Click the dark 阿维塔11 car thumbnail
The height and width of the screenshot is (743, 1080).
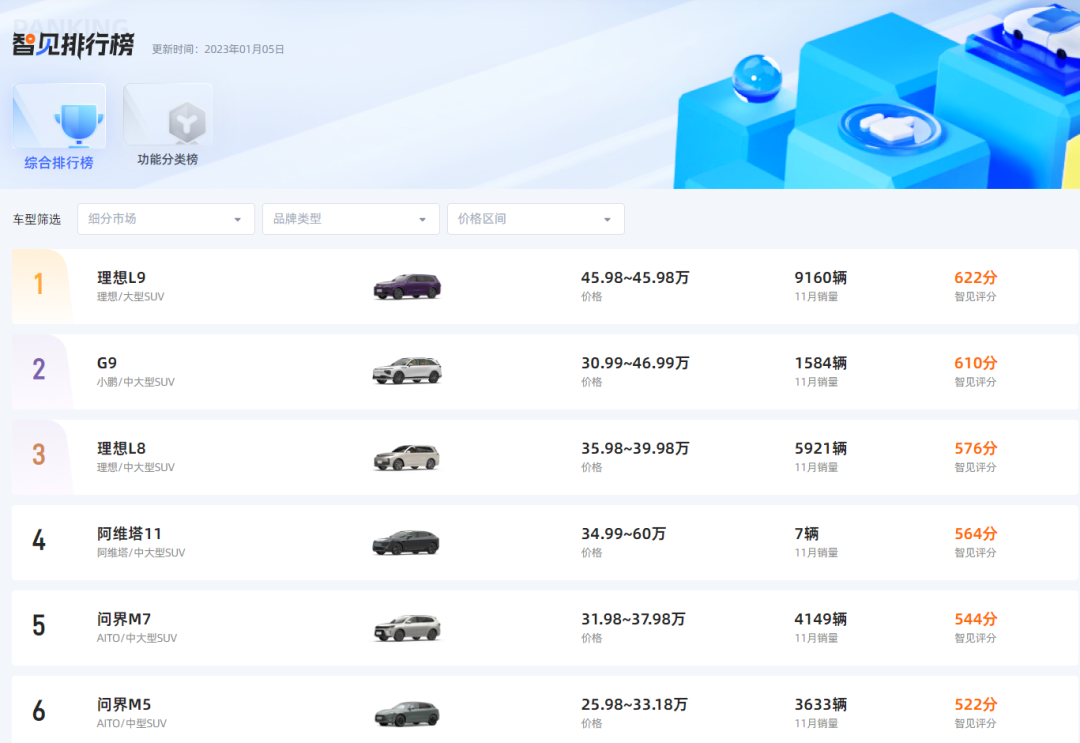tap(406, 543)
